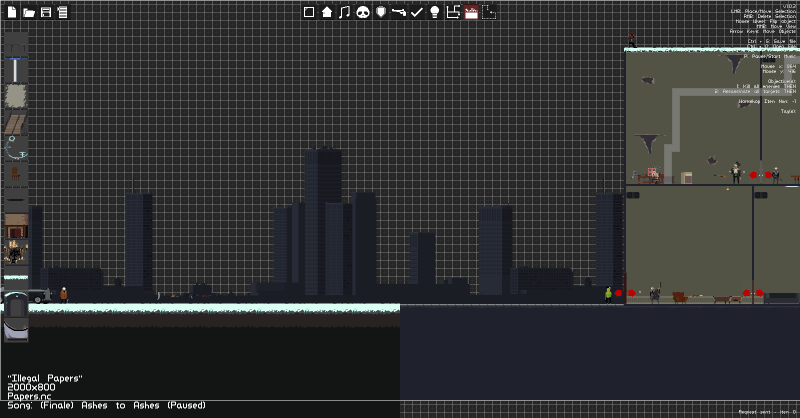Select the green hooded character by entrance
Image resolution: width=800 pixels, height=418 pixels.
click(608, 294)
